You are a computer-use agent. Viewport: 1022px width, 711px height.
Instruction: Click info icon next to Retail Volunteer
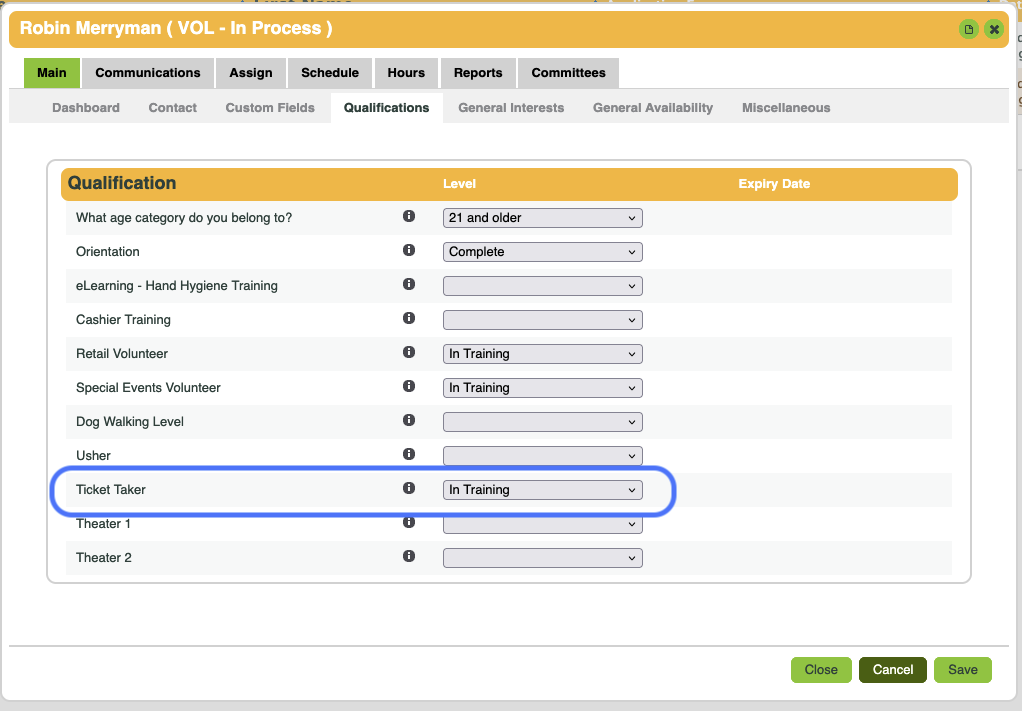[408, 352]
